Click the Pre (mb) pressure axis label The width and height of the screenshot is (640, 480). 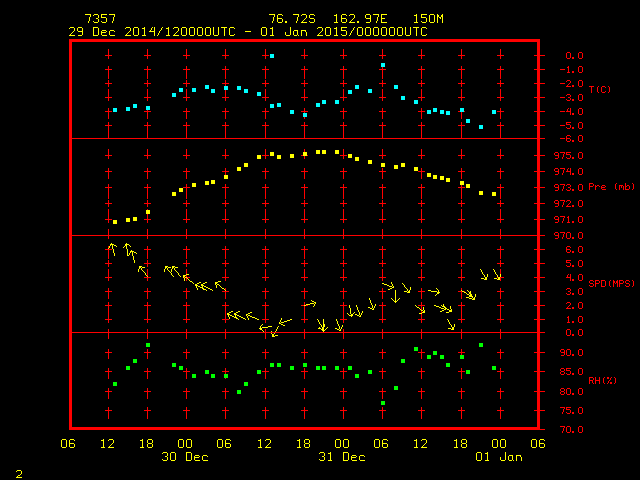tap(611, 187)
